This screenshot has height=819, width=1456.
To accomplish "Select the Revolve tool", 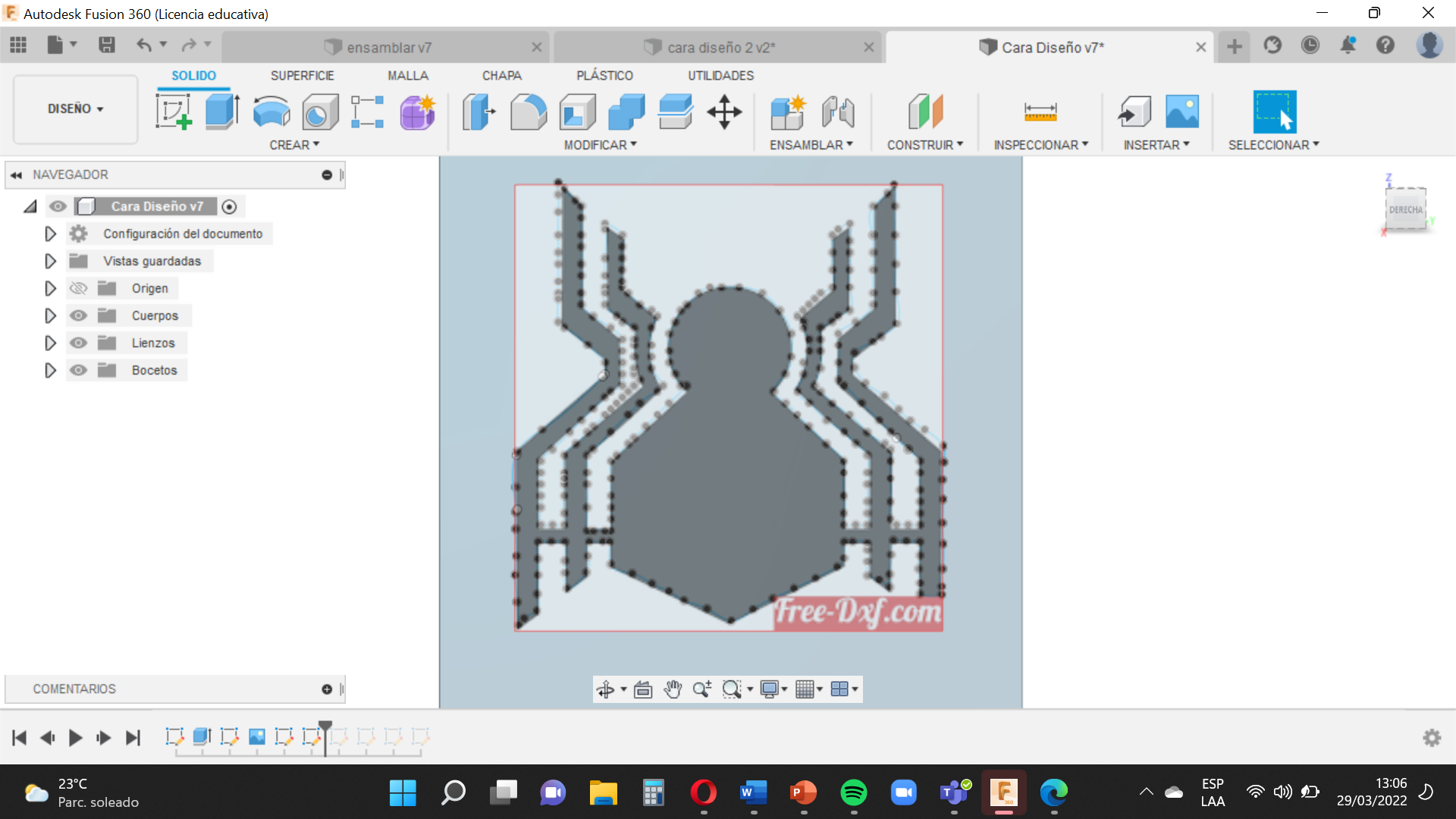I will [271, 112].
